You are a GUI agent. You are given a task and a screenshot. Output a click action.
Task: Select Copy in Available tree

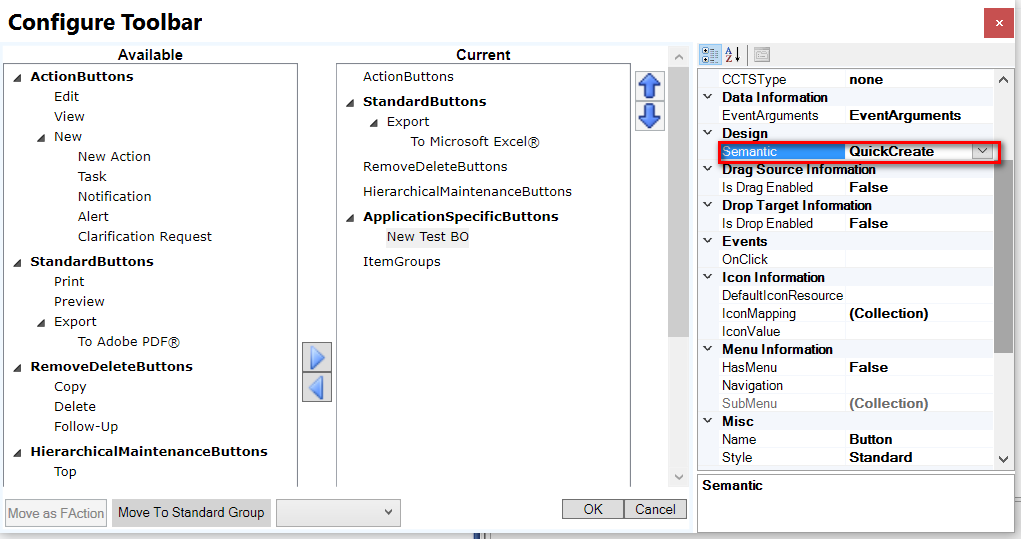coord(70,387)
